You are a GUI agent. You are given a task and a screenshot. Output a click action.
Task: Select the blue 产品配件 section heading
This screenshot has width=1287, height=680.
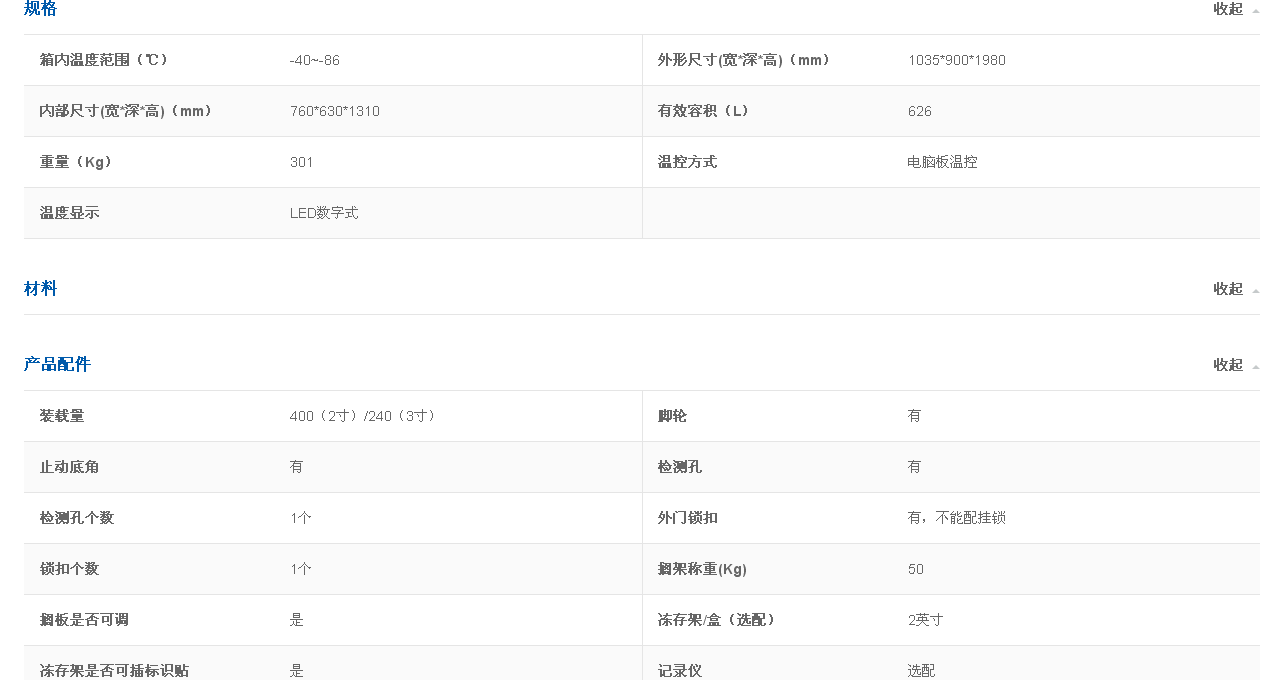coord(57,364)
